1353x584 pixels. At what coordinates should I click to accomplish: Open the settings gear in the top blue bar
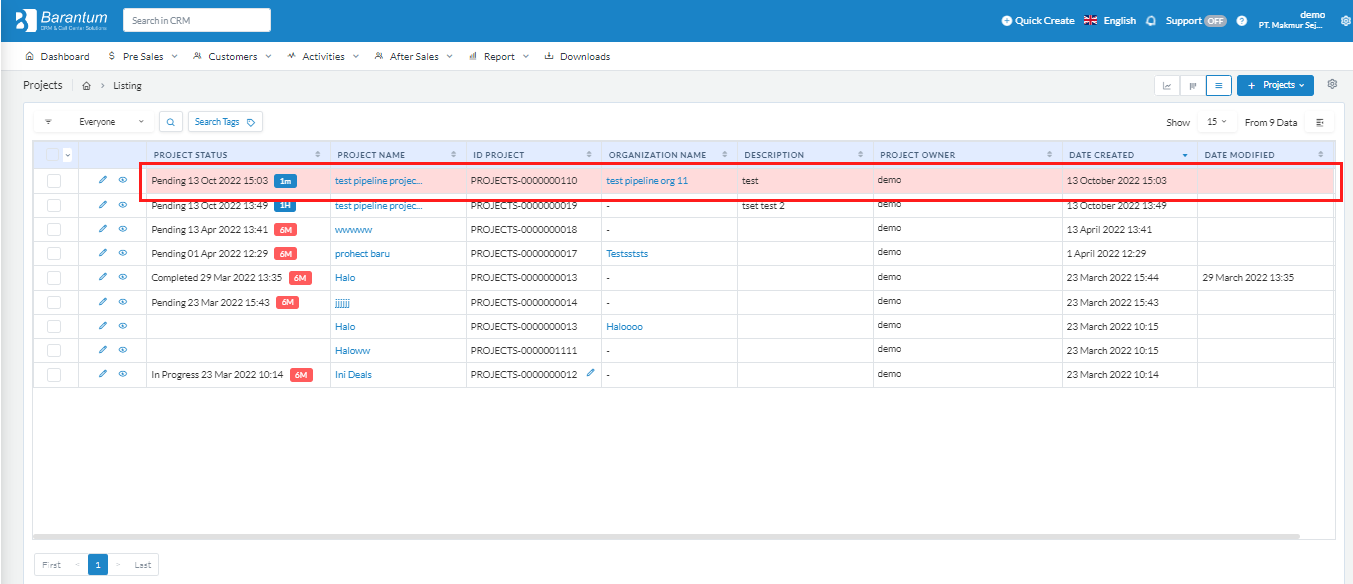pyautogui.click(x=1345, y=20)
